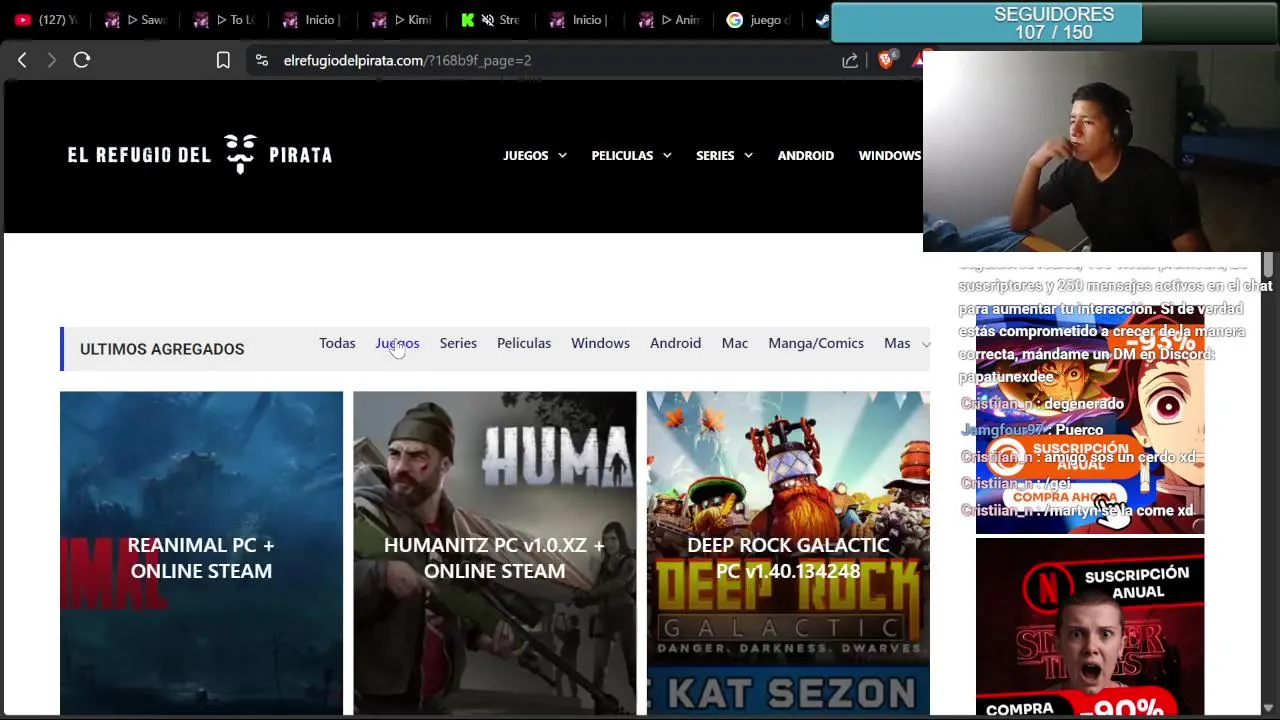The height and width of the screenshot is (720, 1280).
Task: Select the Juegos filter
Action: click(397, 343)
